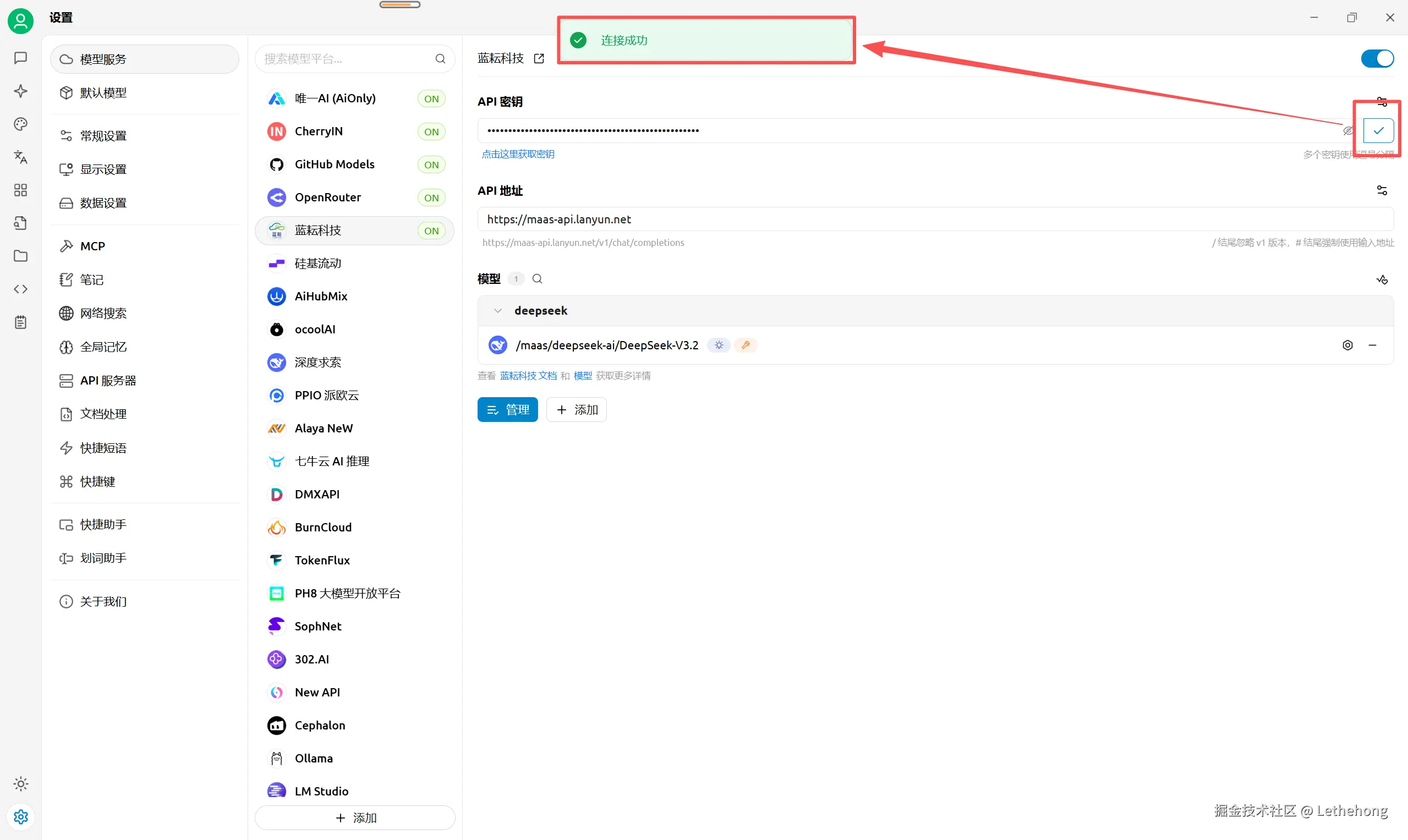
Task: Open API address settings icon
Action: point(1382,190)
